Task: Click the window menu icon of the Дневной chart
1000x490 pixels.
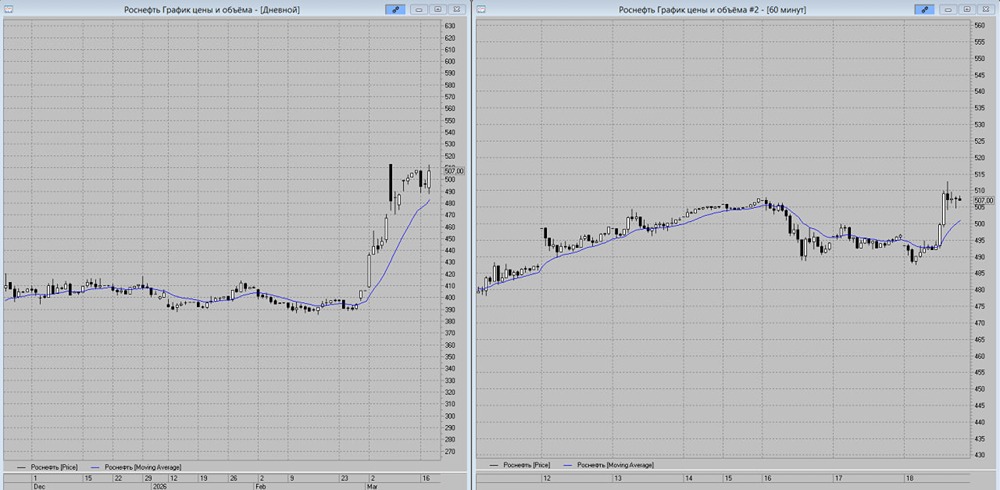Action: (x=8, y=10)
